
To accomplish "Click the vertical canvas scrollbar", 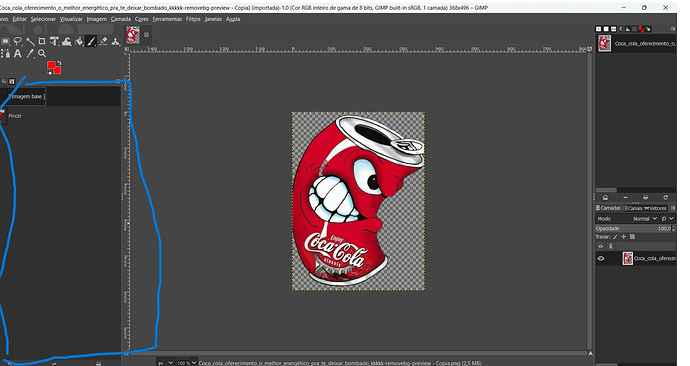I will click(x=590, y=200).
